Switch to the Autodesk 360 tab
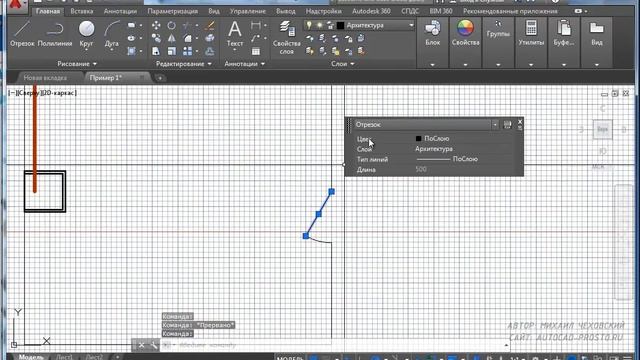 point(371,11)
